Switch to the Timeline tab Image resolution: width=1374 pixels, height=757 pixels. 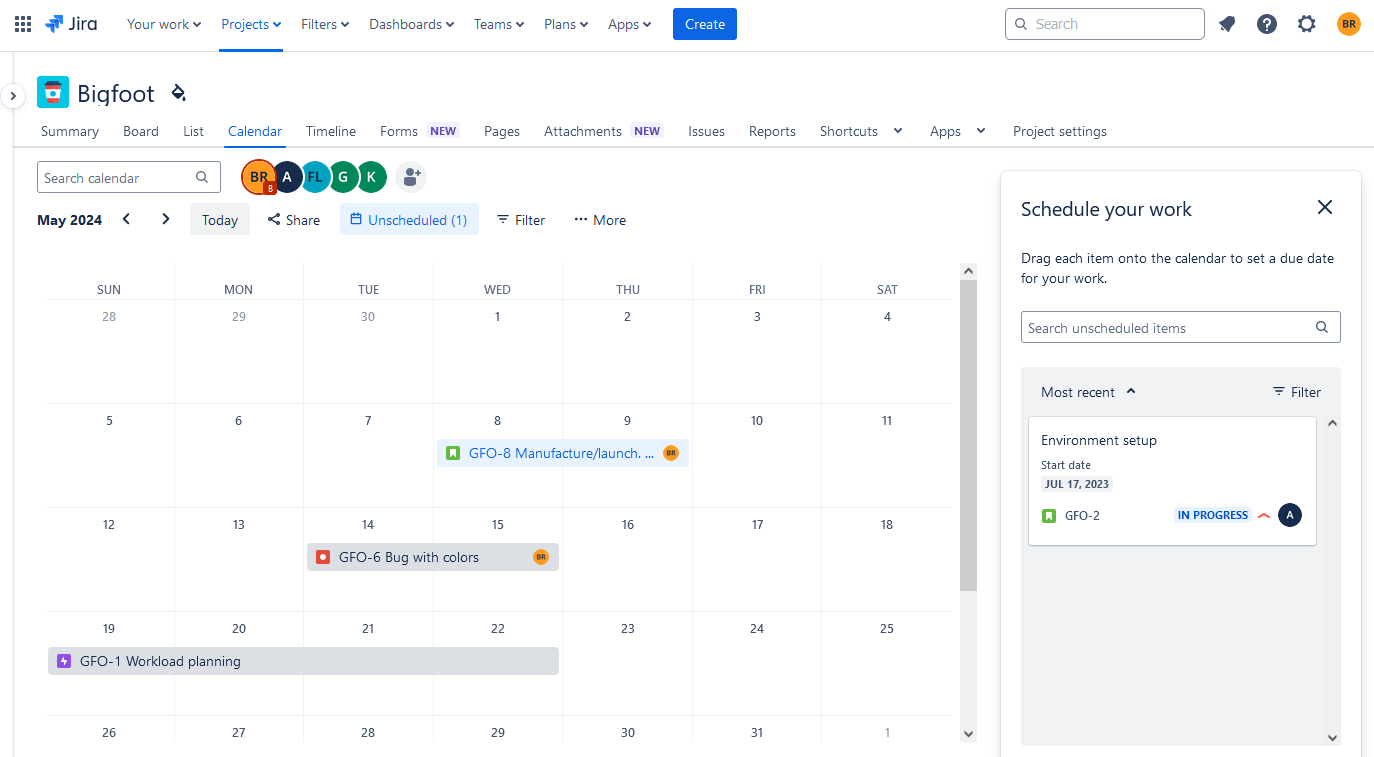click(331, 131)
